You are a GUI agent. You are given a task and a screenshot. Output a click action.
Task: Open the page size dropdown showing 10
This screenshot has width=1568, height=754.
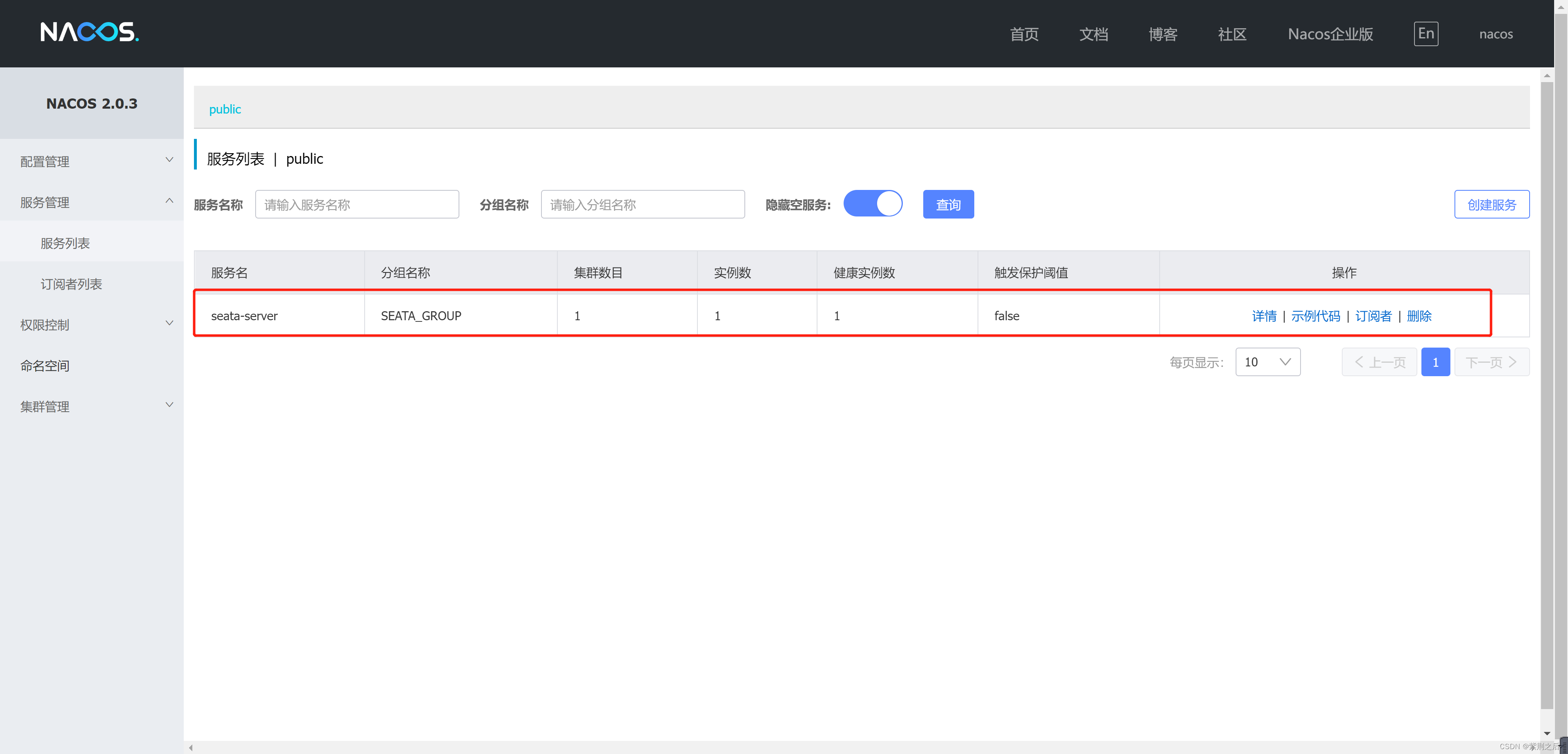pos(1267,362)
